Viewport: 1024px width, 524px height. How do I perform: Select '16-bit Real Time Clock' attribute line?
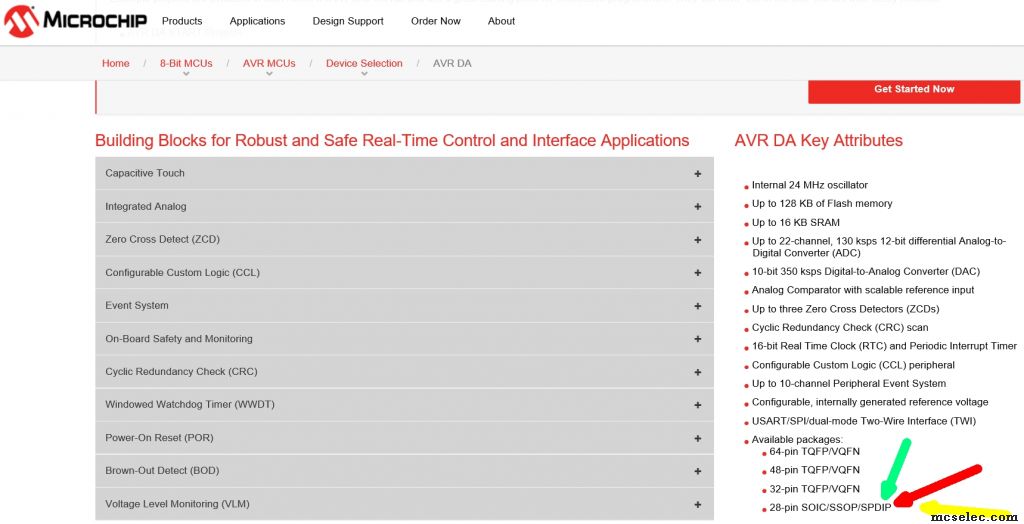[884, 346]
